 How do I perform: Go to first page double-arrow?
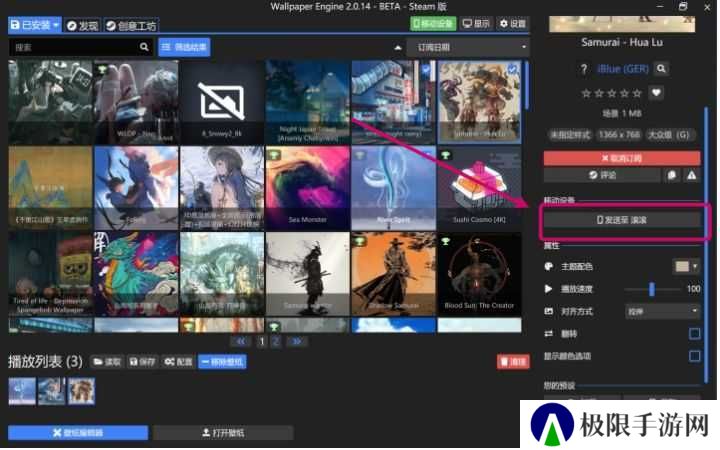pyautogui.click(x=241, y=341)
